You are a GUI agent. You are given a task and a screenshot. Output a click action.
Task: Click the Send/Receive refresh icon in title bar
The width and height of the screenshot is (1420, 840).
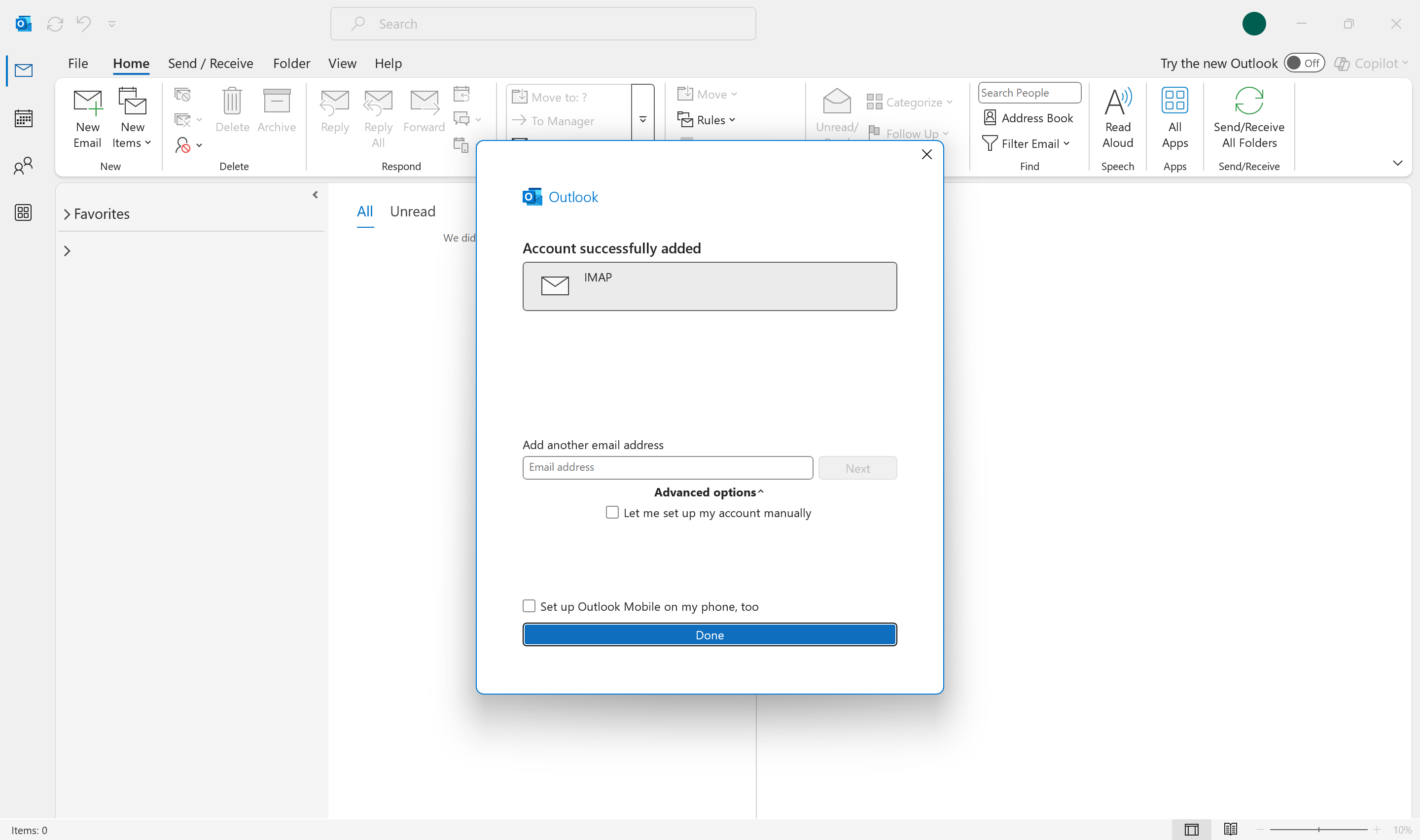[x=55, y=24]
